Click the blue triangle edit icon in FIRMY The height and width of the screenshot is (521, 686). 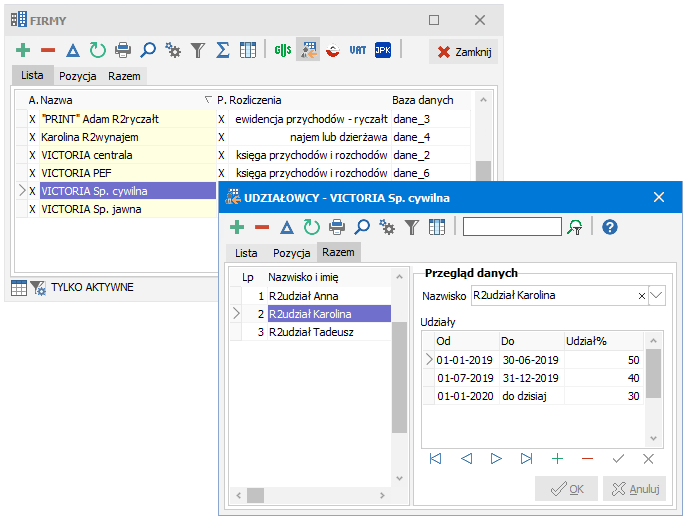[x=73, y=50]
